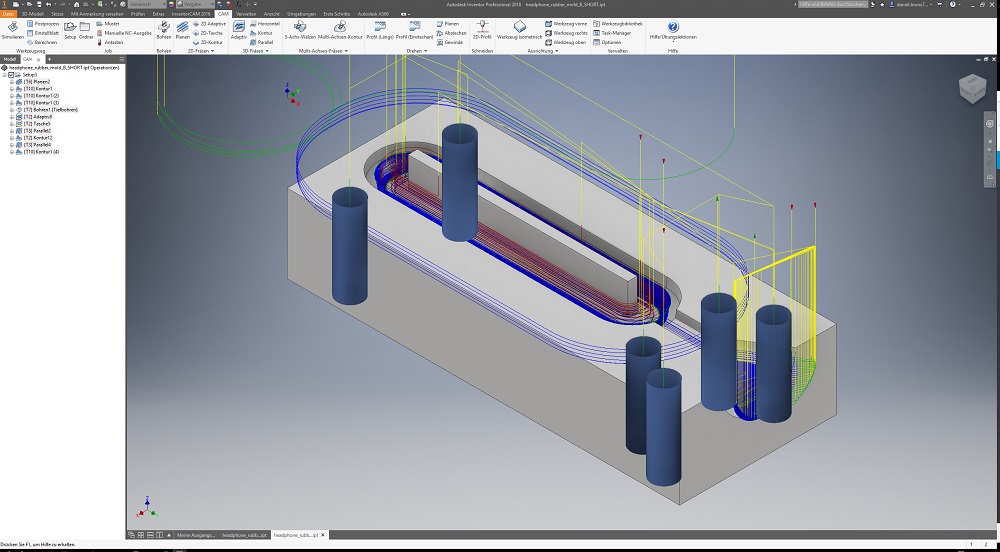Choose the Abstechen parting tool
Screen dimensions: 1000x552
pyautogui.click(x=452, y=33)
